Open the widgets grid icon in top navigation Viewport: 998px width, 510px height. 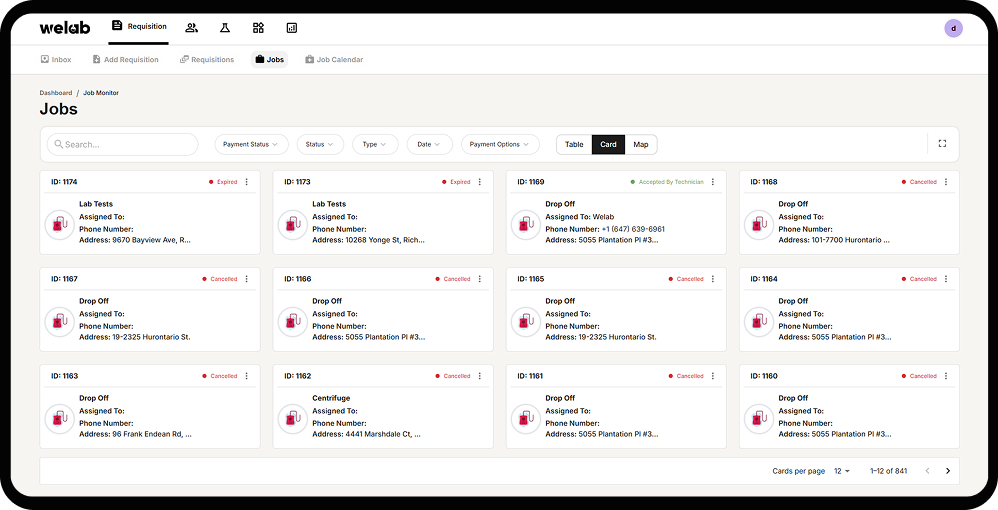coord(258,28)
